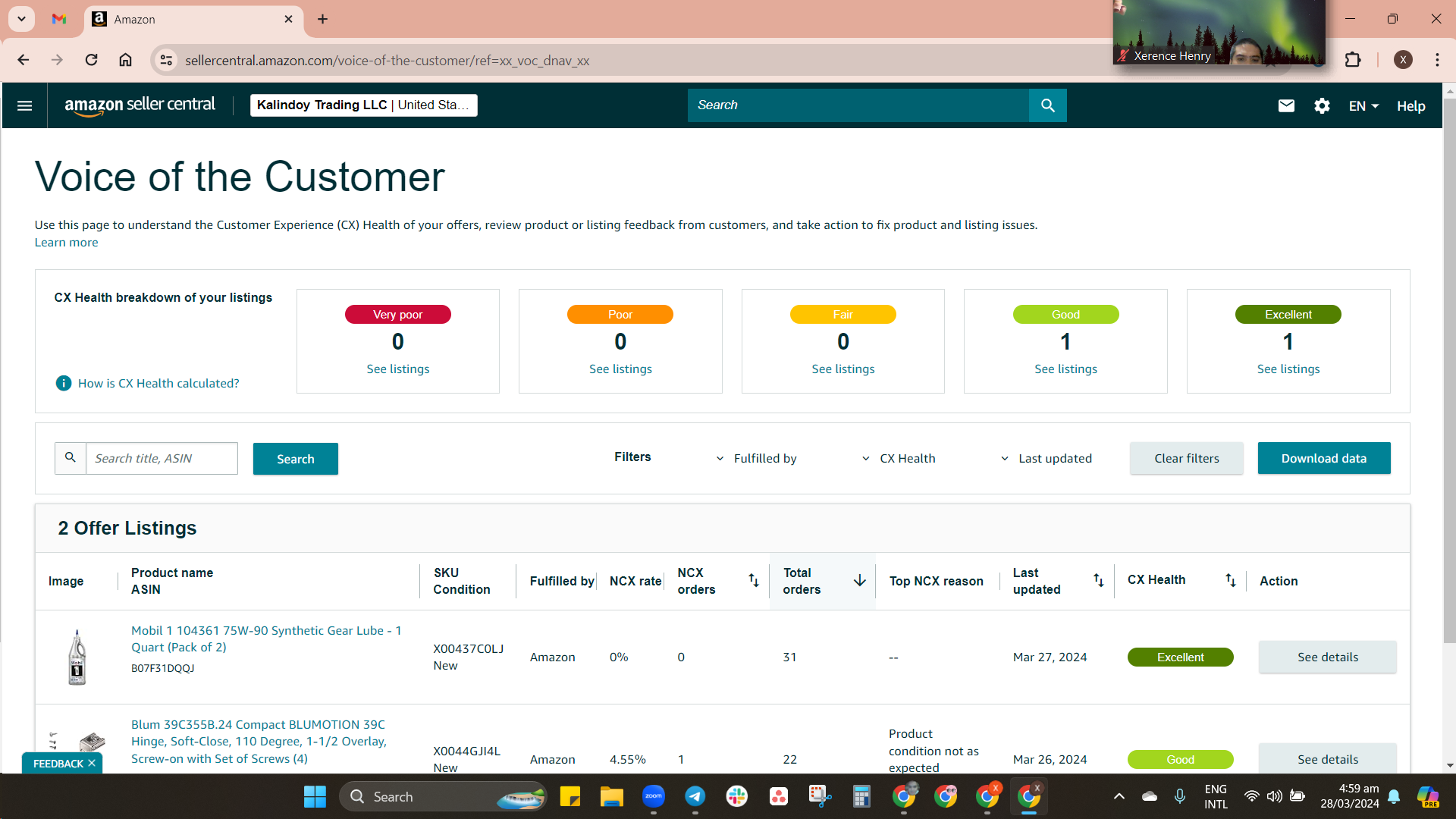Open browser extensions puzzle icon
Viewport: 1456px width, 819px height.
(x=1353, y=60)
